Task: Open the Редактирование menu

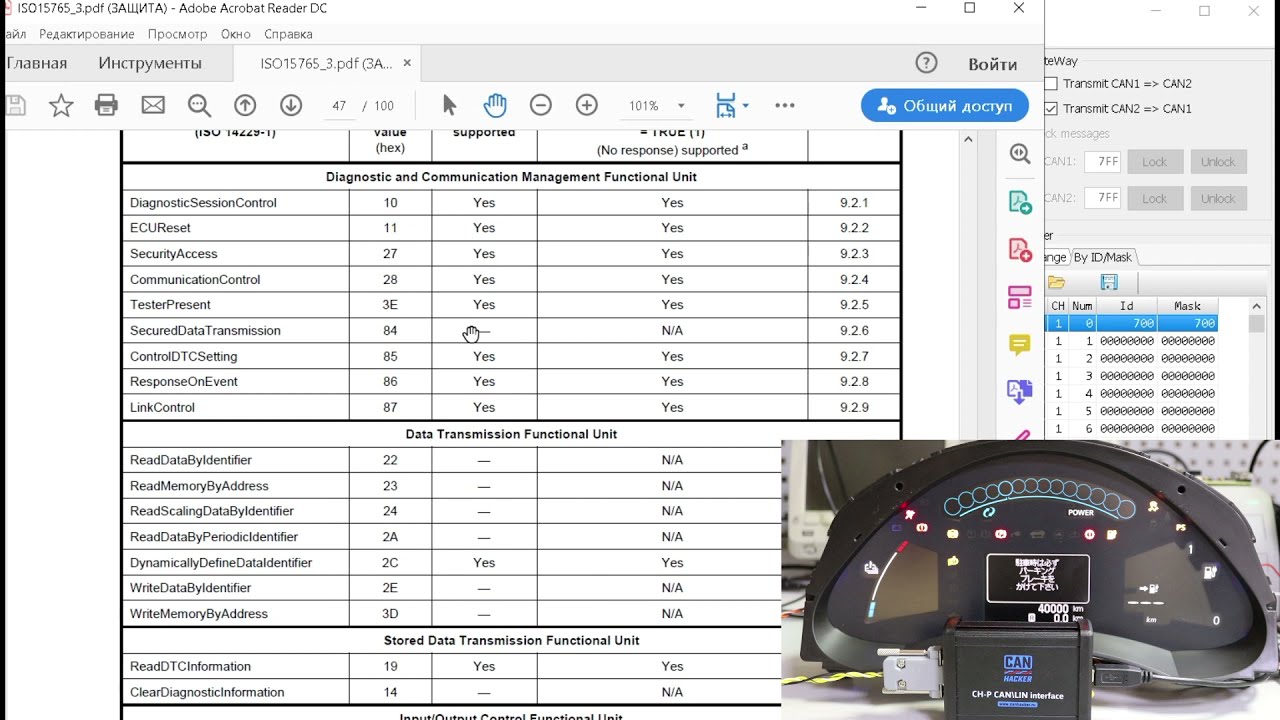Action: click(87, 34)
